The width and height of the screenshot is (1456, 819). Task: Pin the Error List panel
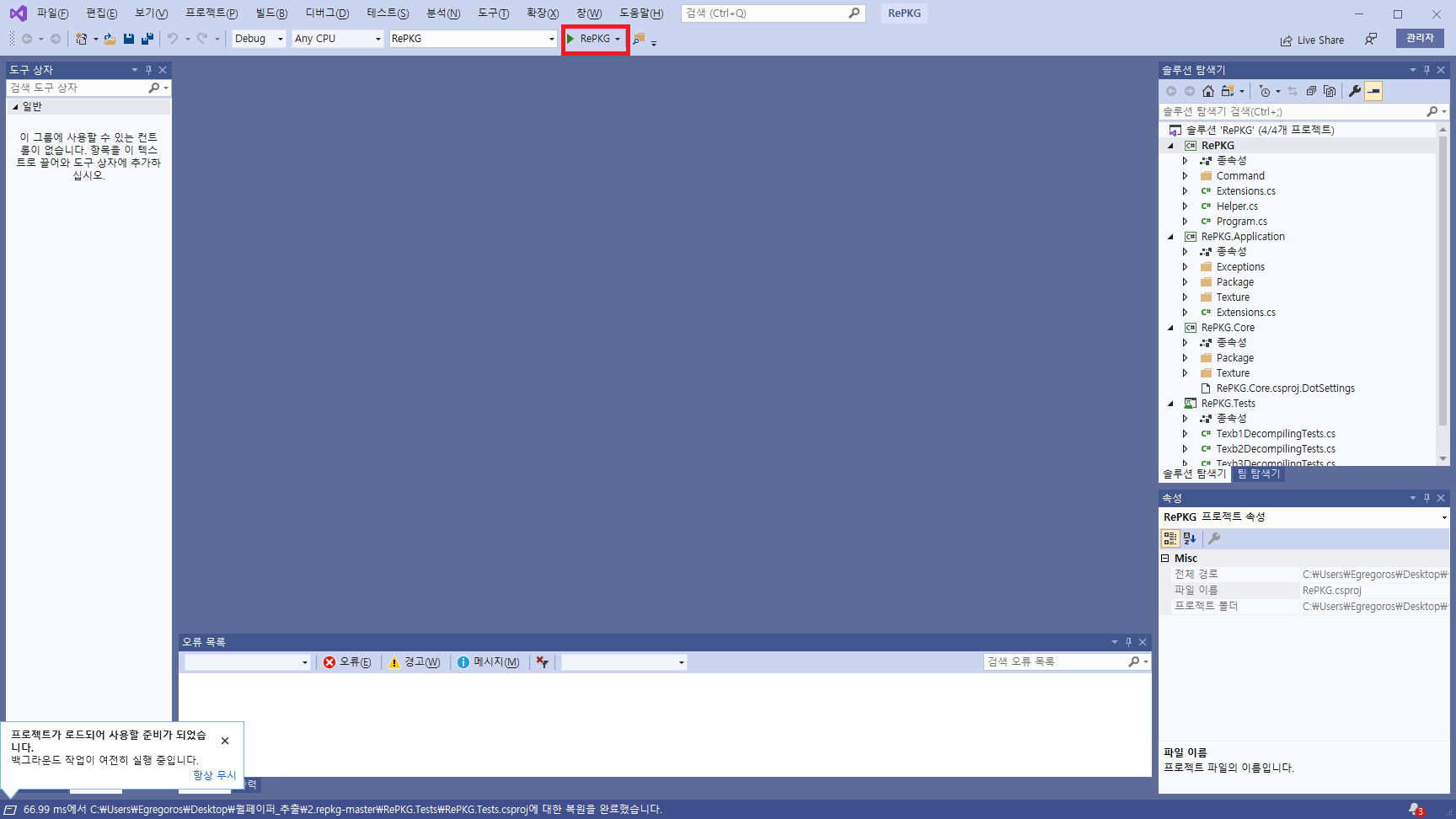1128,642
